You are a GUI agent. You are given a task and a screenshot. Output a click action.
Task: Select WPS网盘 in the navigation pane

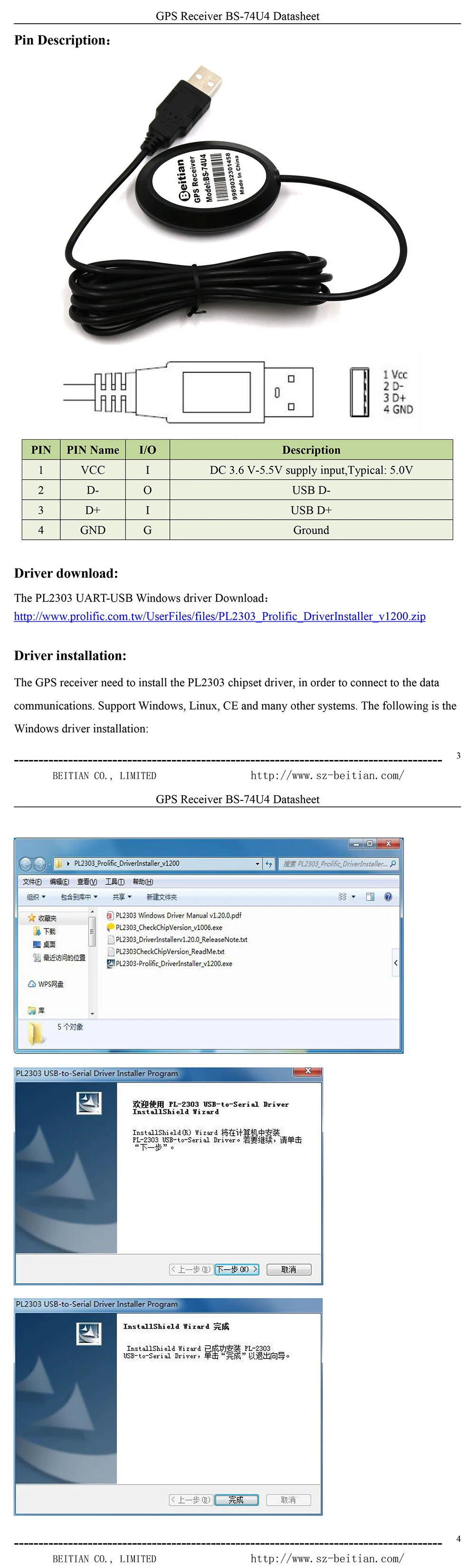pyautogui.click(x=46, y=984)
